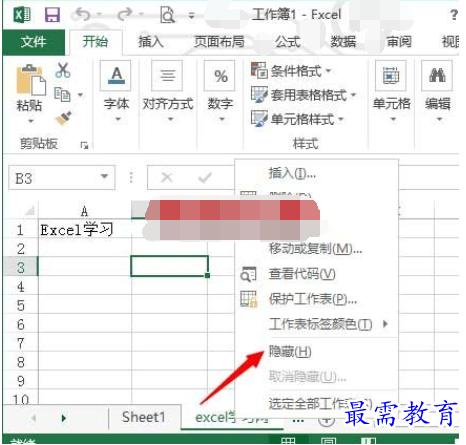466x445 pixels.
Task: Click the Excel application icon
Action: (22, 15)
